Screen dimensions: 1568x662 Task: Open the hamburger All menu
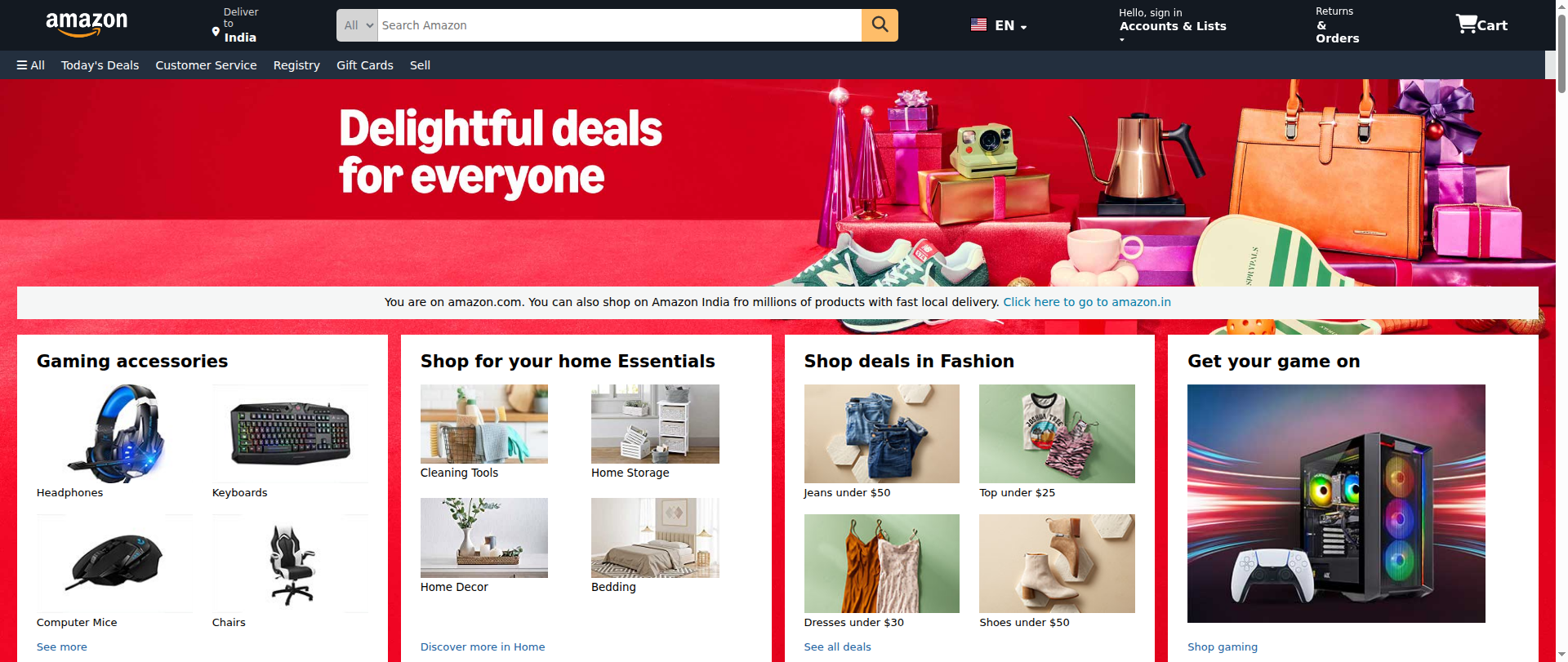tap(30, 65)
